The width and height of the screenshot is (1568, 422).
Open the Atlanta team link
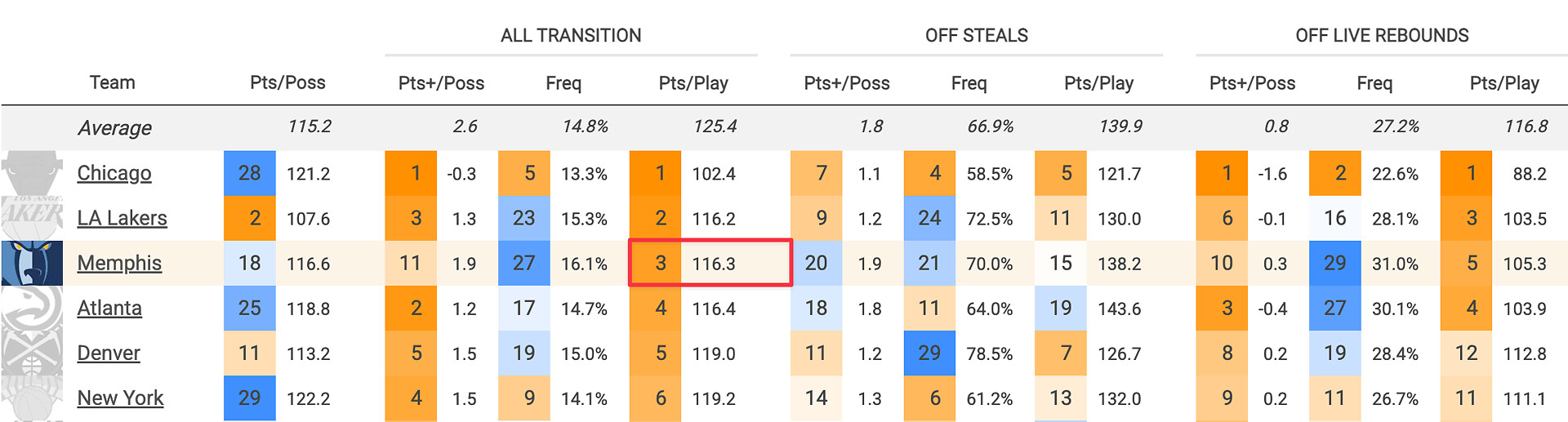[x=109, y=308]
